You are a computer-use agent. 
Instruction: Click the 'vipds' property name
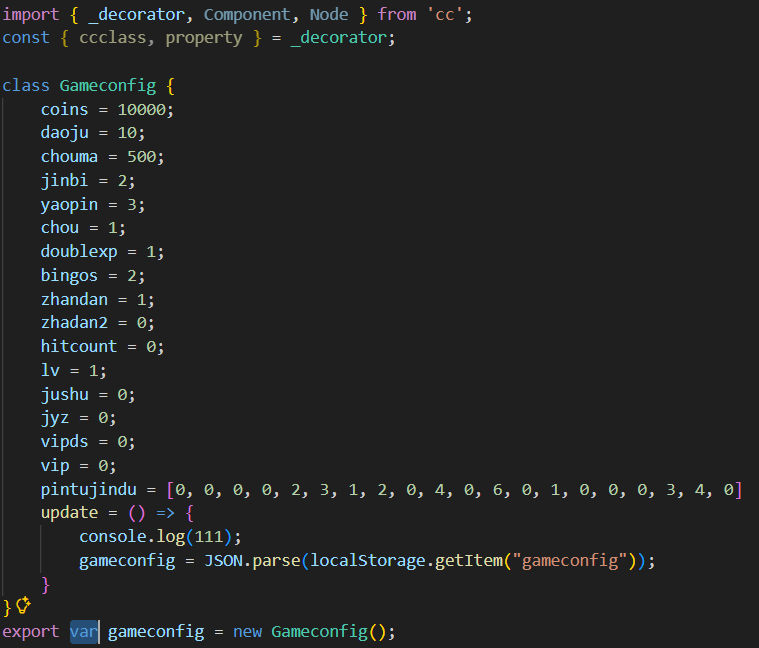(x=64, y=442)
